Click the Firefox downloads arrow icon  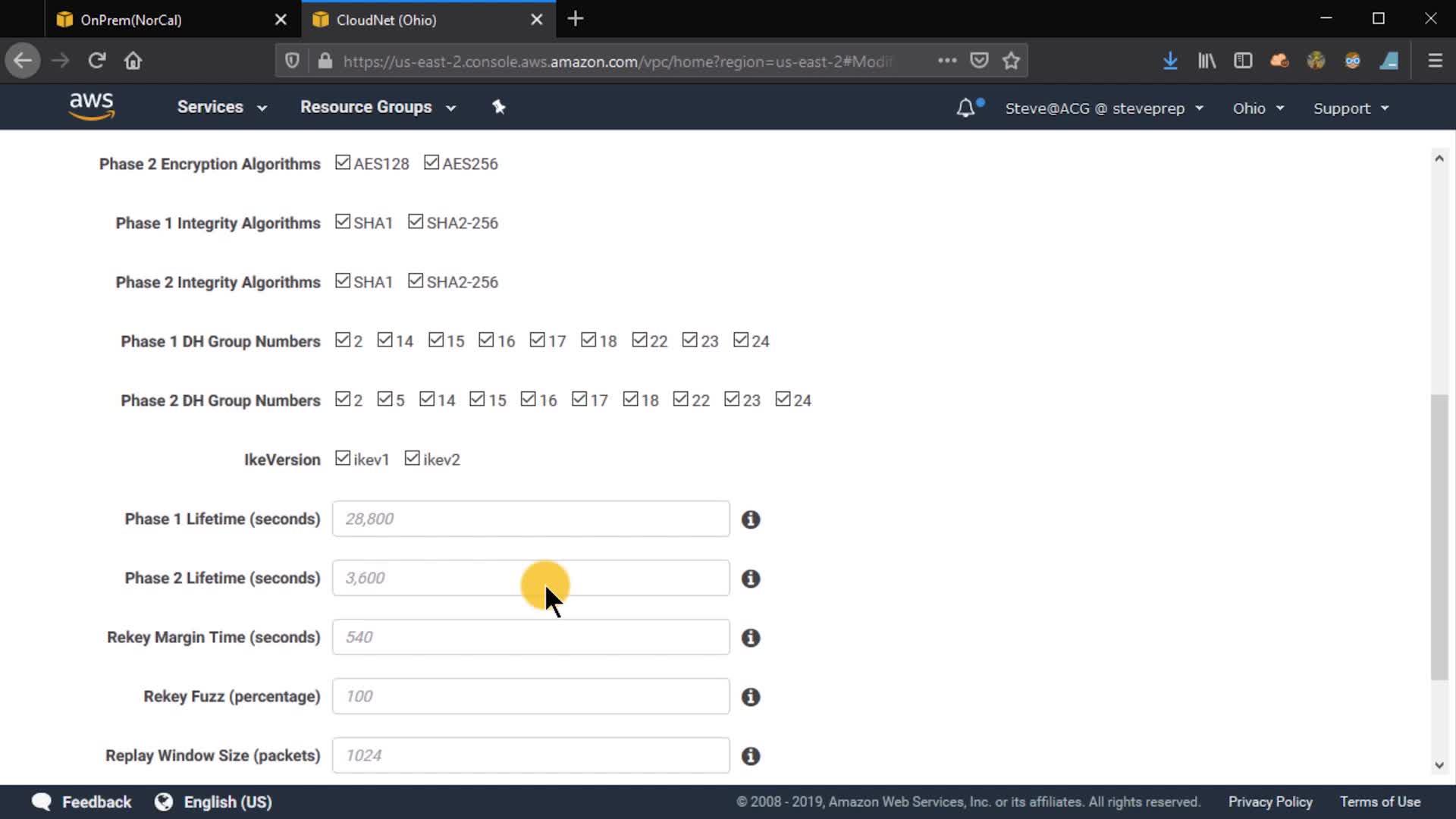[x=1170, y=61]
